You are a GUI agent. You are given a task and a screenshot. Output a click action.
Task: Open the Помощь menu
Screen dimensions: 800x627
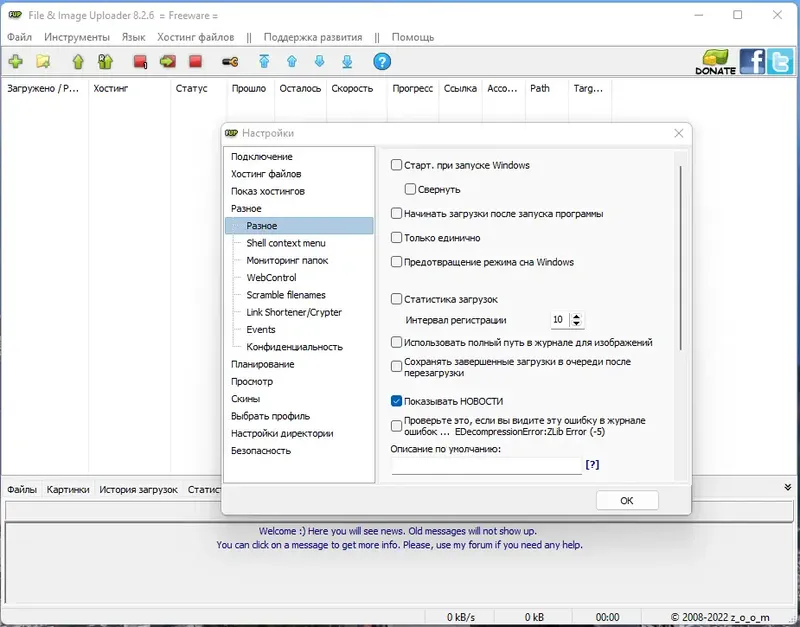(x=413, y=37)
